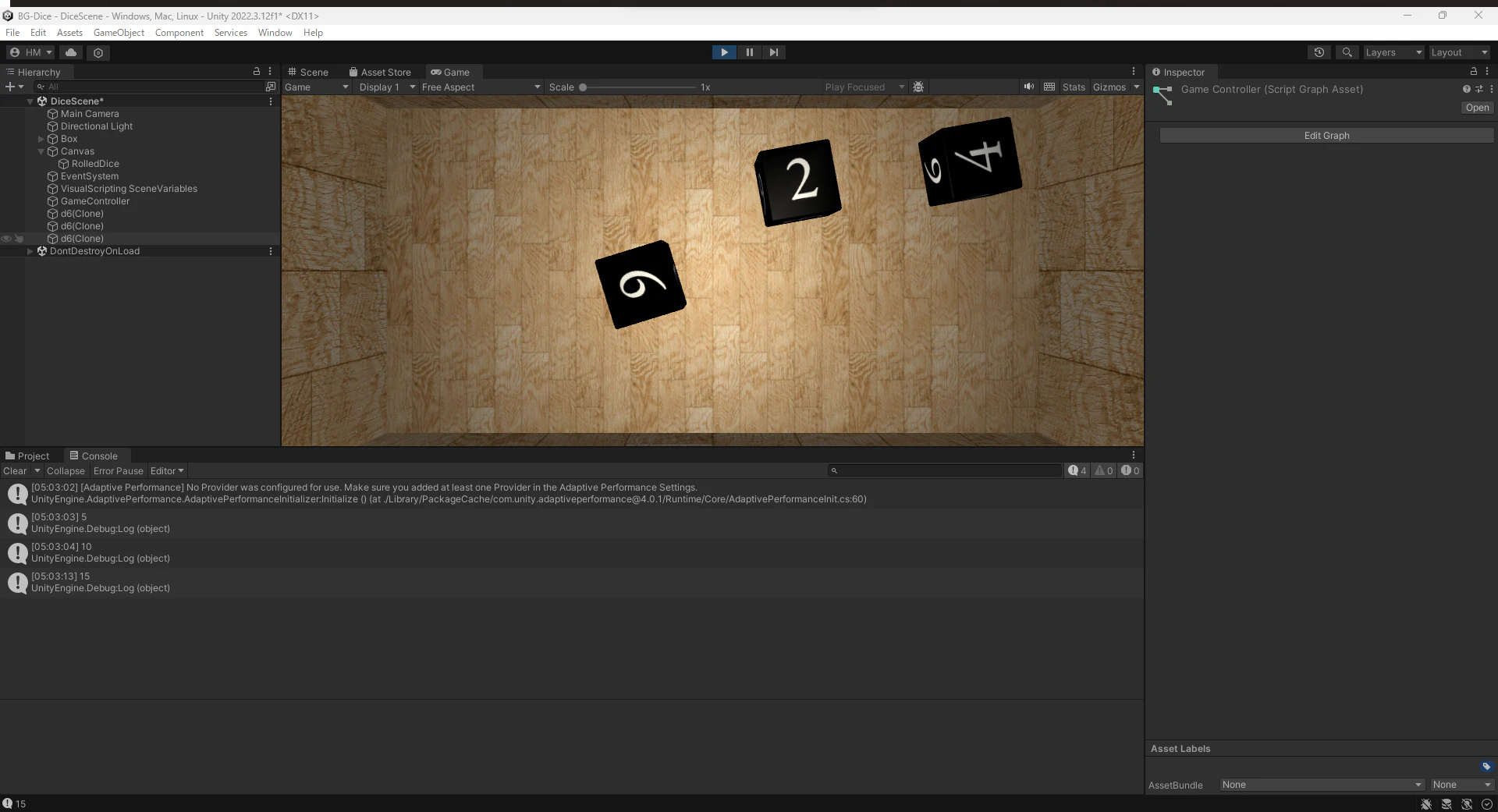Toggle Gizmos in Game view
The image size is (1498, 812).
tap(1109, 87)
